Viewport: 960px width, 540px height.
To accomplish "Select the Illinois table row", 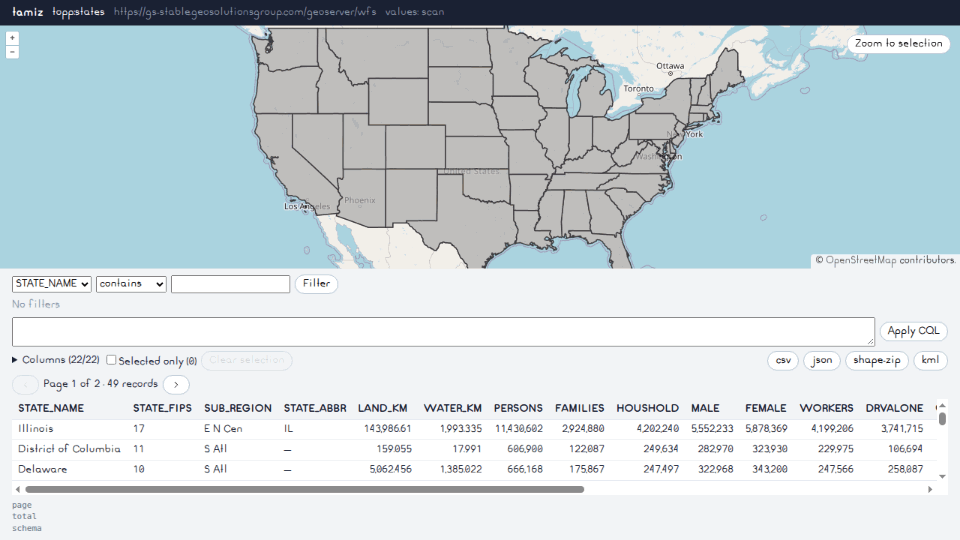I will click(473, 429).
